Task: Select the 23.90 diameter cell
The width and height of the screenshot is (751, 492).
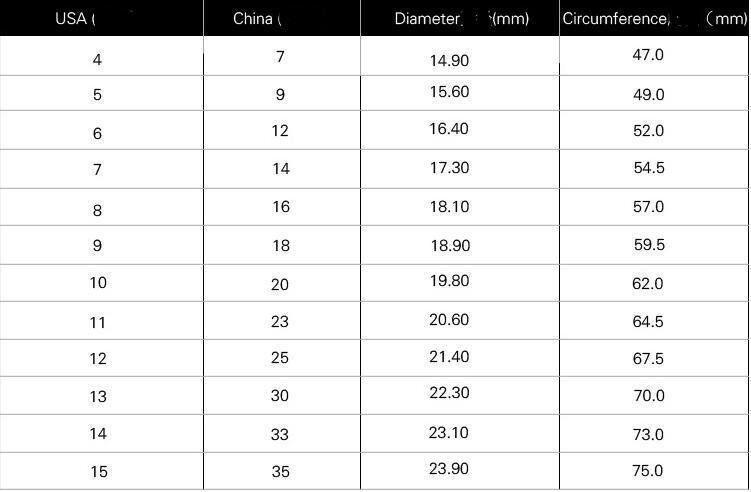Action: pos(449,470)
